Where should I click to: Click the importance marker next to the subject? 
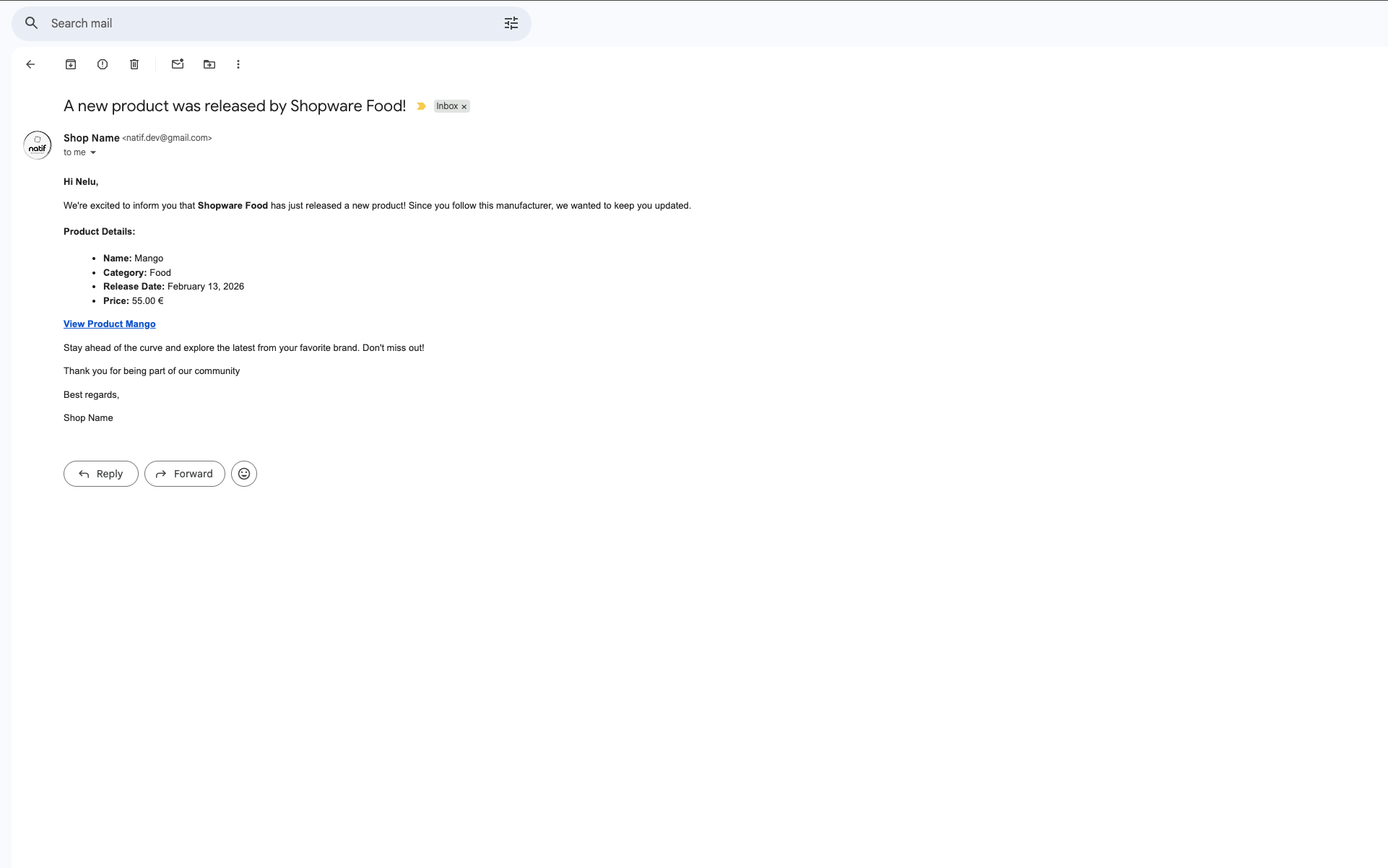[x=421, y=106]
